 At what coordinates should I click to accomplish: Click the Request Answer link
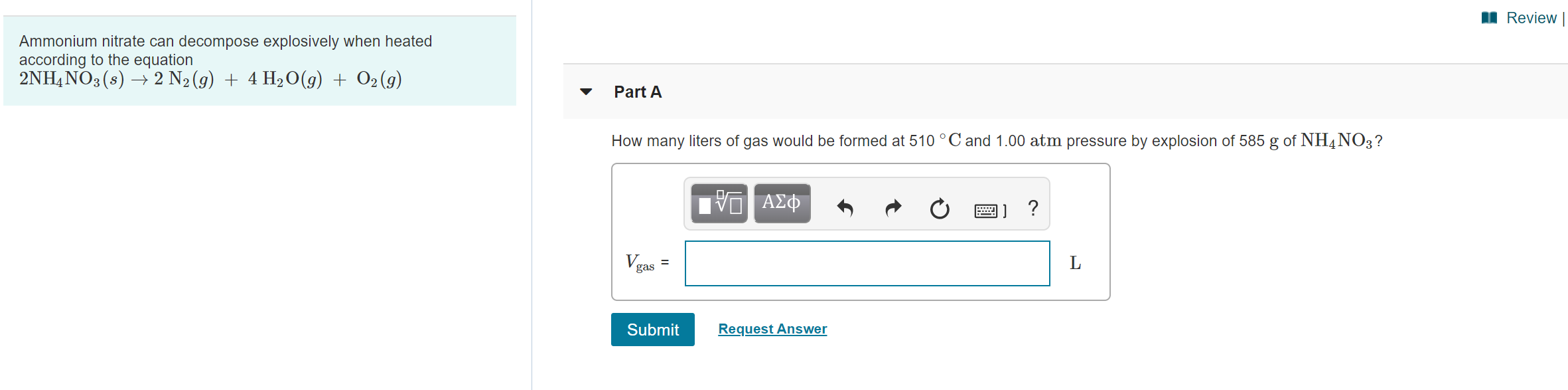[x=772, y=328]
